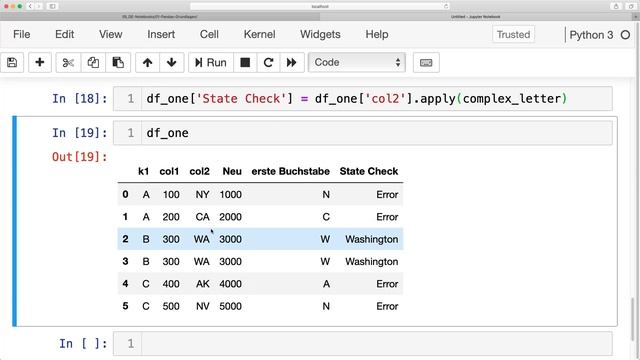
Task: Paste cells below icon
Action: coord(118,62)
